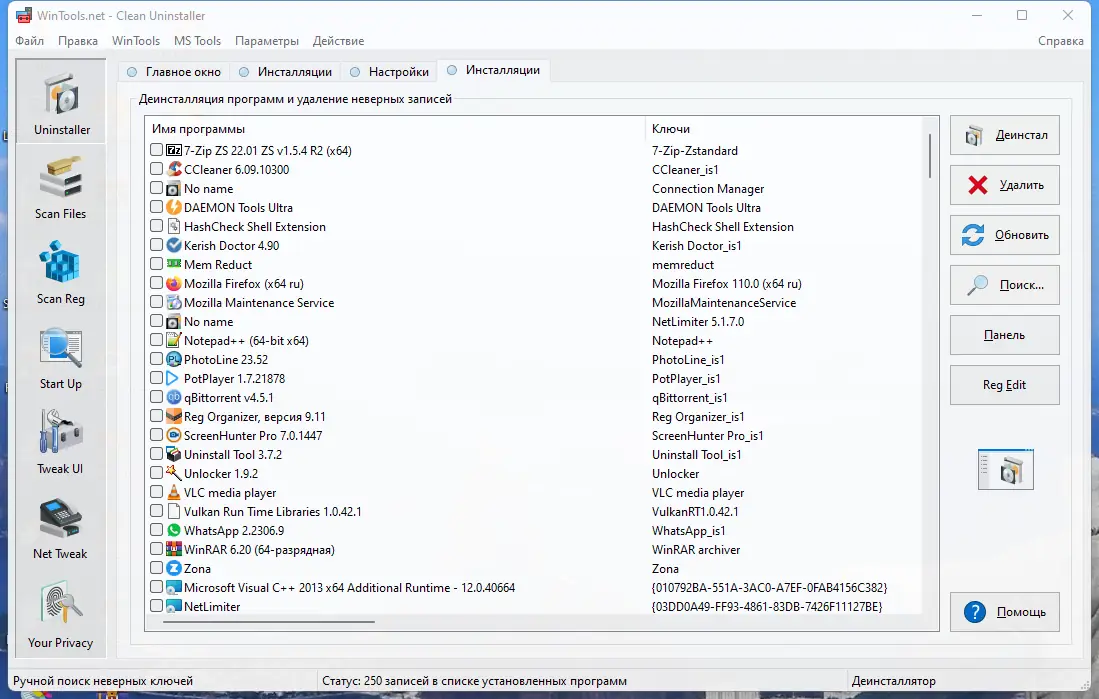The image size is (1099, 699).
Task: Click the Помощь help button
Action: (1004, 612)
